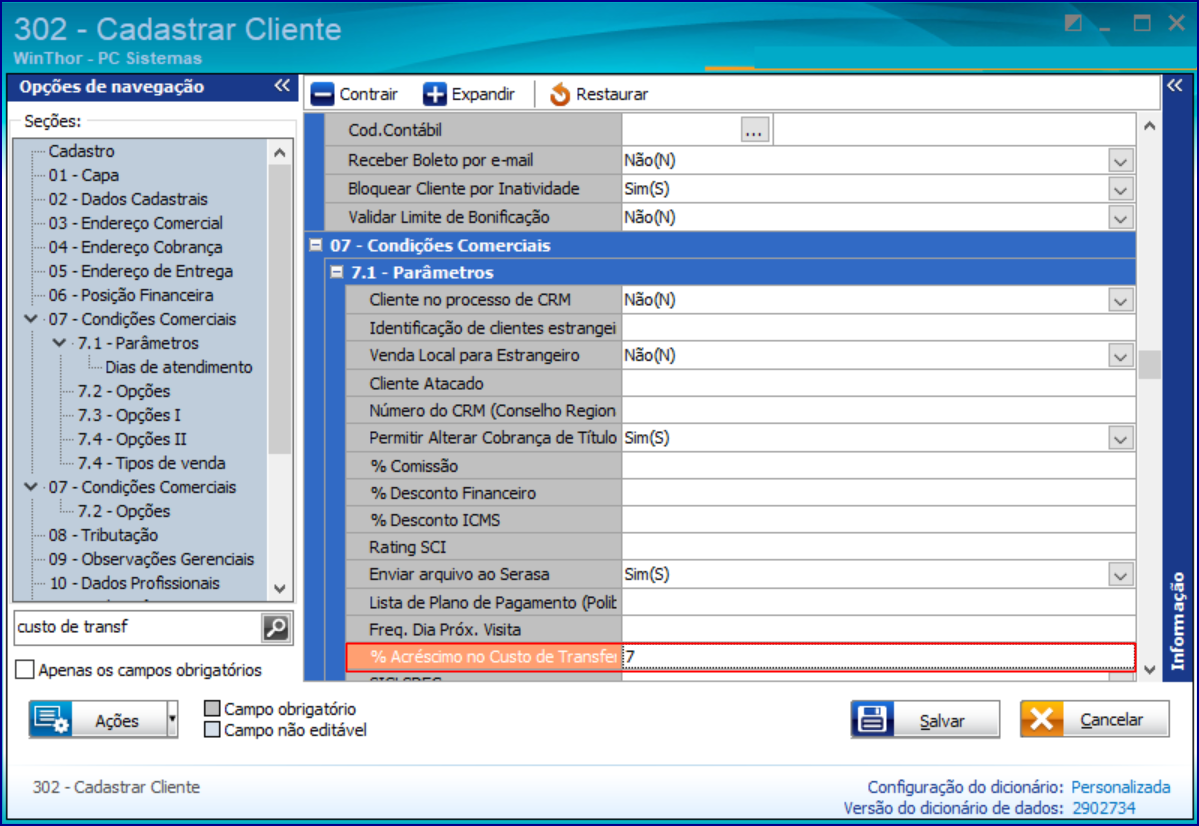Click the % Desconto ICMS value field
This screenshot has height=826, width=1199.
pyautogui.click(x=878, y=521)
